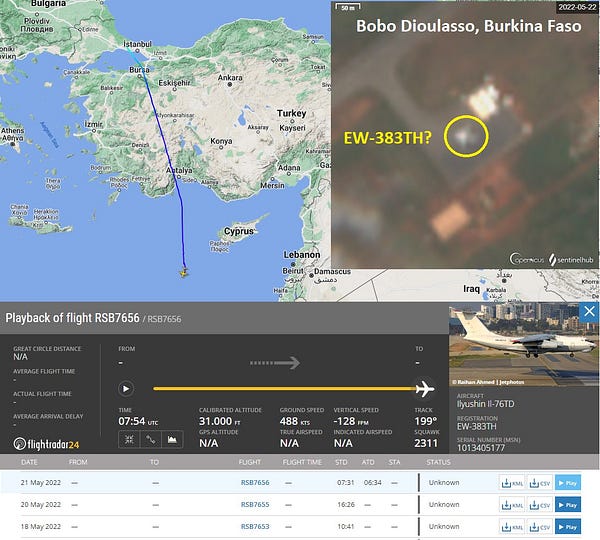Click the STD column header
The width and height of the screenshot is (600, 540).
point(341,462)
